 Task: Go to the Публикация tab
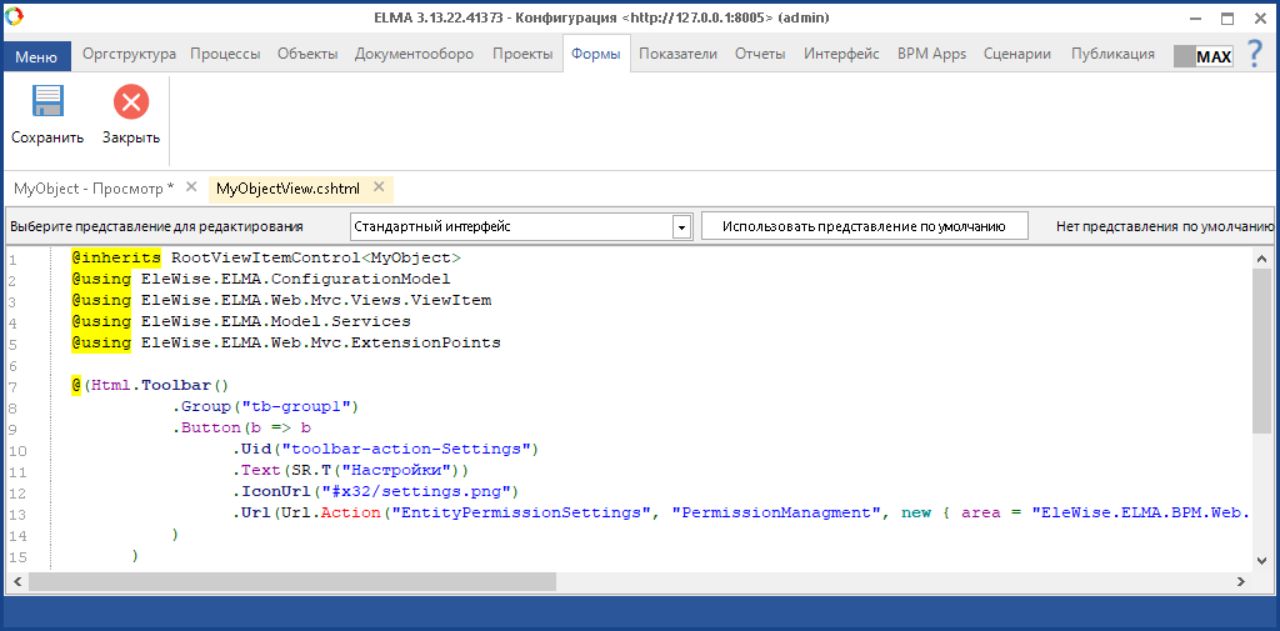(1113, 54)
